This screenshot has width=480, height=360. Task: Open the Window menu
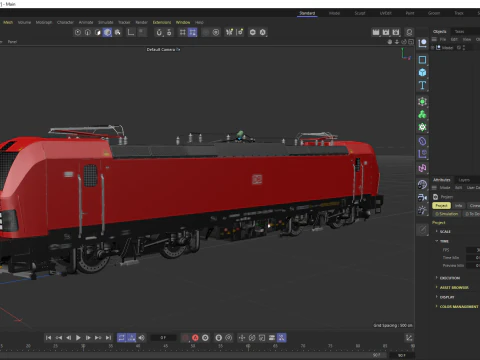183,22
